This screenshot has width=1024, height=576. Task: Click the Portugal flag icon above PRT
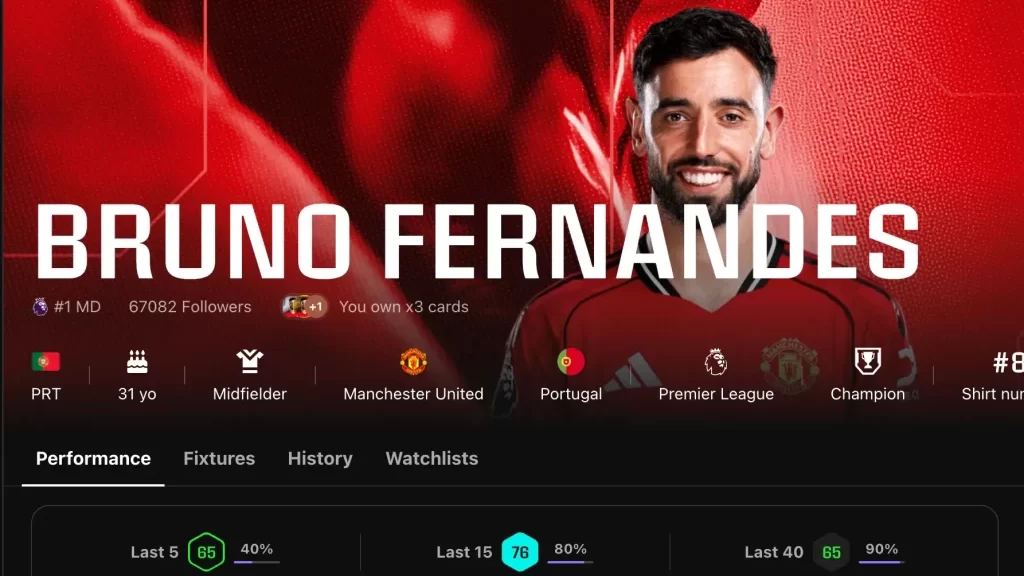click(x=46, y=361)
